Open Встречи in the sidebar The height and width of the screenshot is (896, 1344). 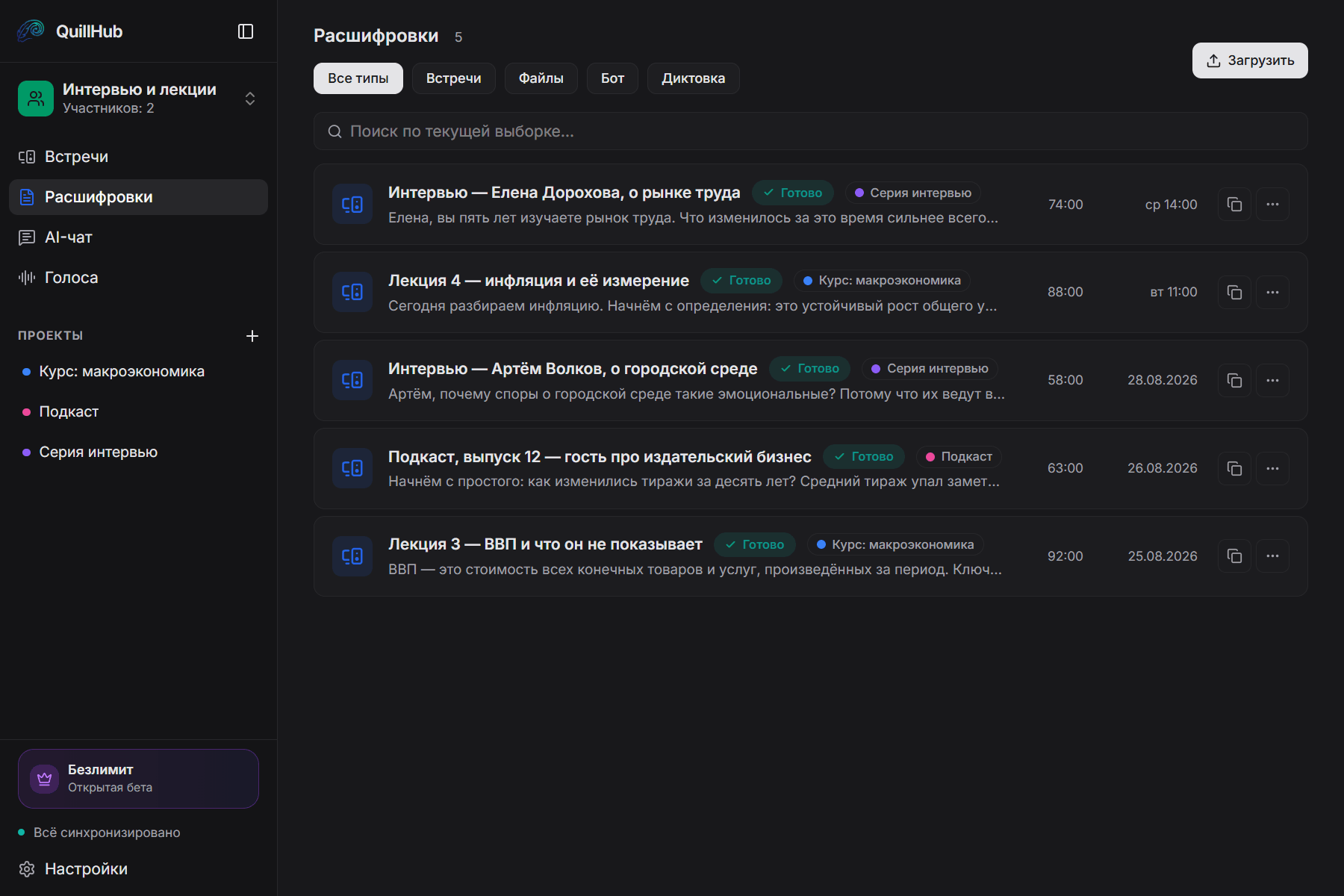coord(138,157)
